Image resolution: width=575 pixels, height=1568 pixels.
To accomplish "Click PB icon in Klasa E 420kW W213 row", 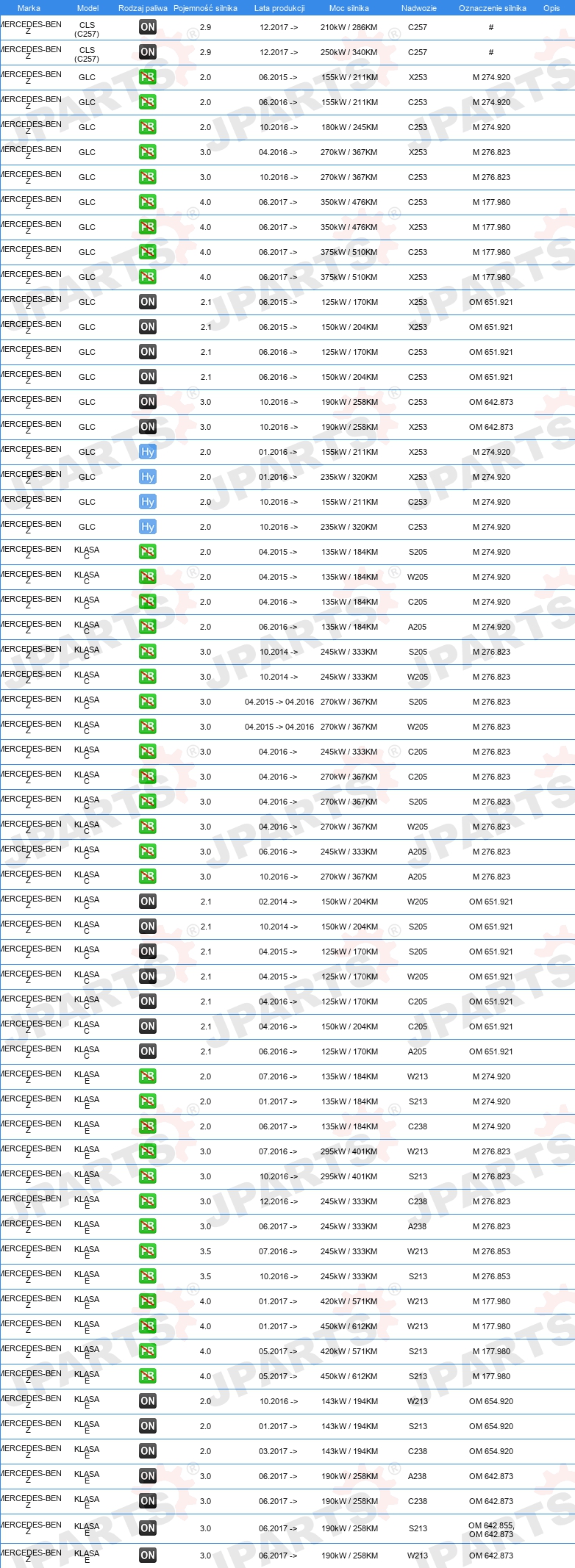I will click(x=148, y=1301).
